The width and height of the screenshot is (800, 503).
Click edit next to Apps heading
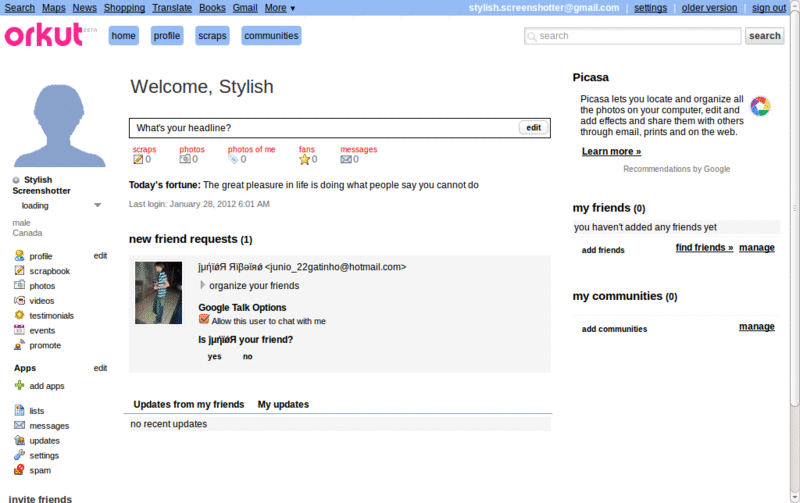point(100,368)
